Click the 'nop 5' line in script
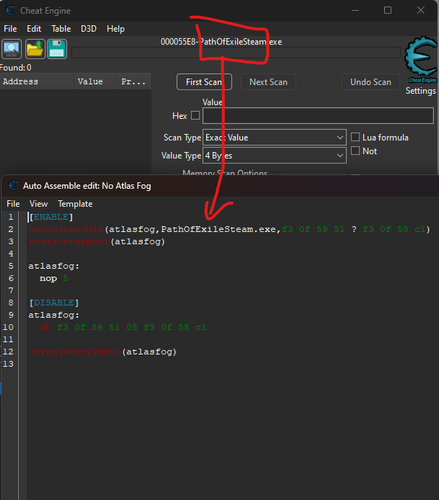This screenshot has width=439, height=500. pos(54,278)
